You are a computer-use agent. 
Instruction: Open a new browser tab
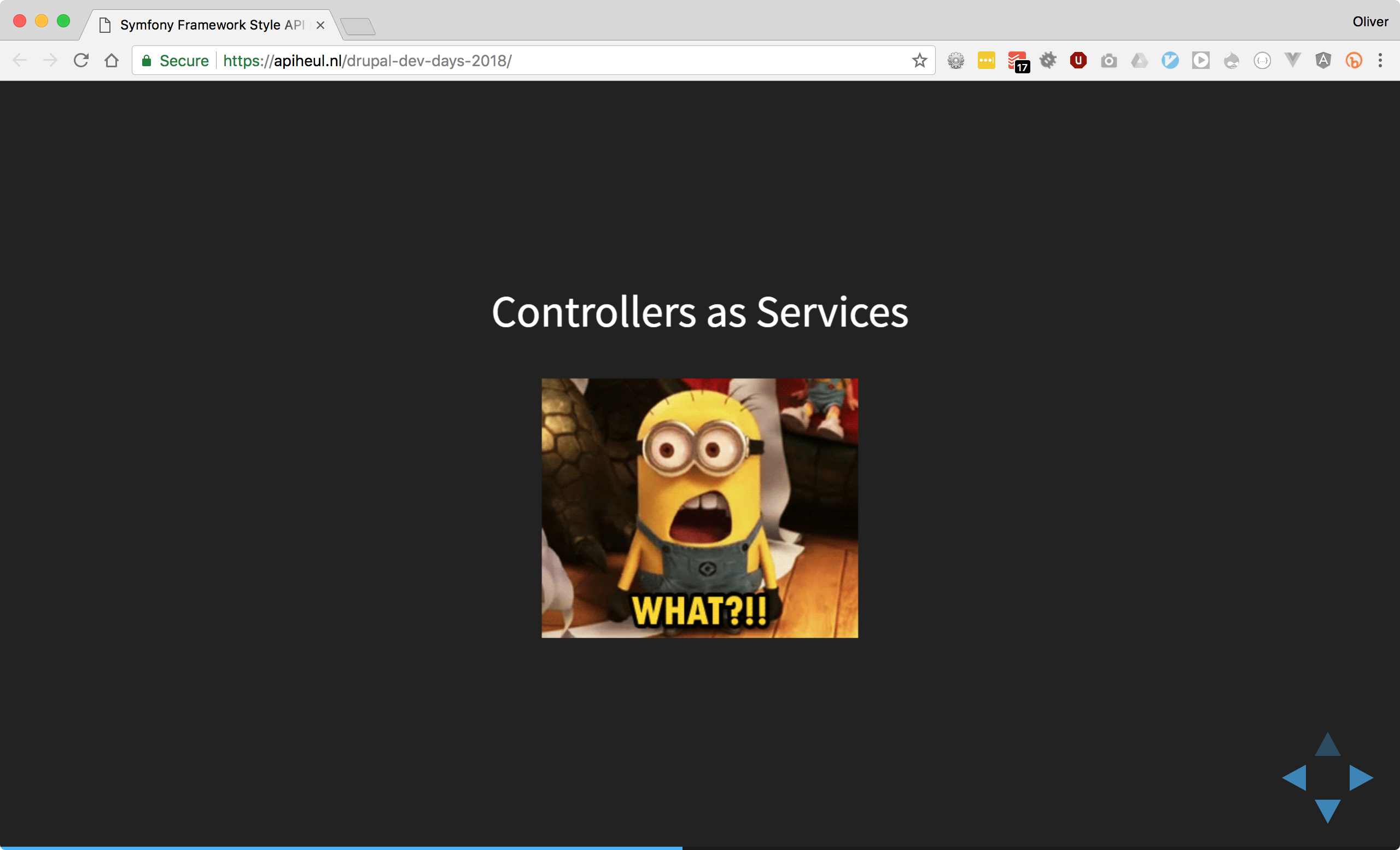pyautogui.click(x=358, y=26)
